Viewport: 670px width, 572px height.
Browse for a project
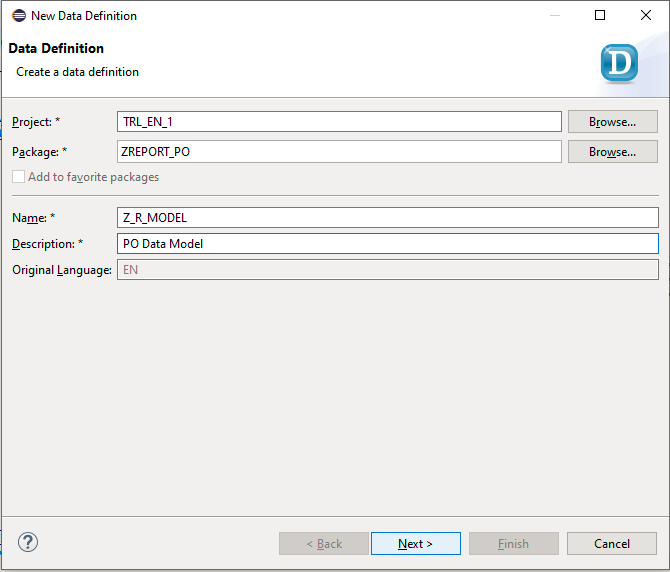pos(612,122)
